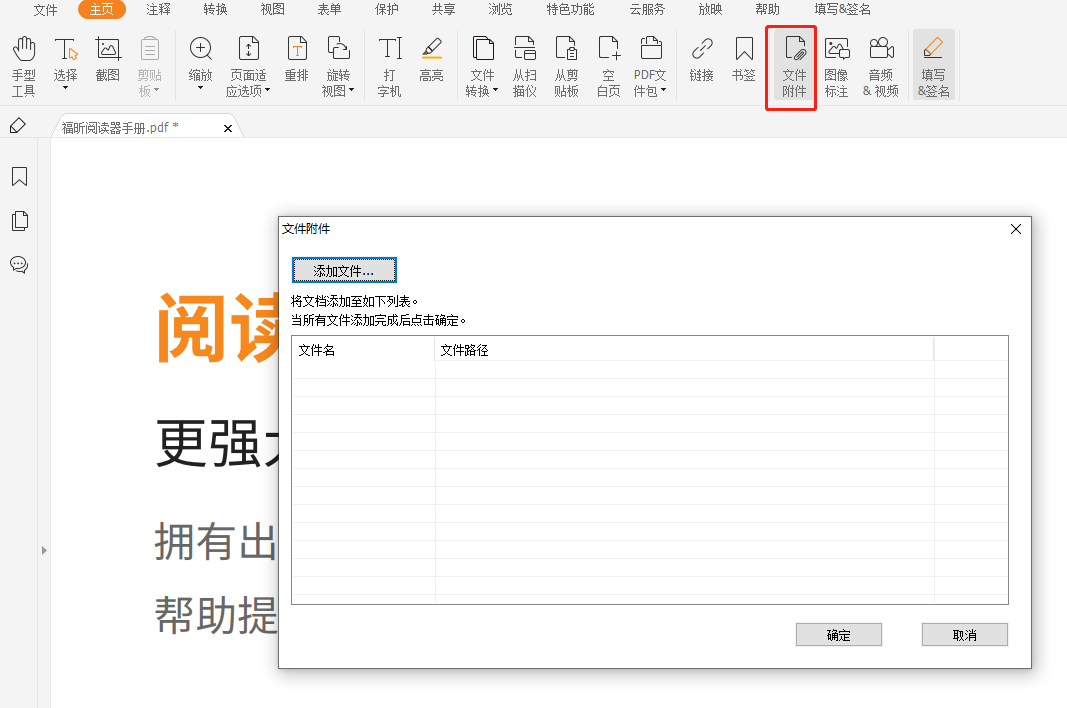Click the 书签 bookmark tool
The width and height of the screenshot is (1067, 708).
click(x=743, y=63)
